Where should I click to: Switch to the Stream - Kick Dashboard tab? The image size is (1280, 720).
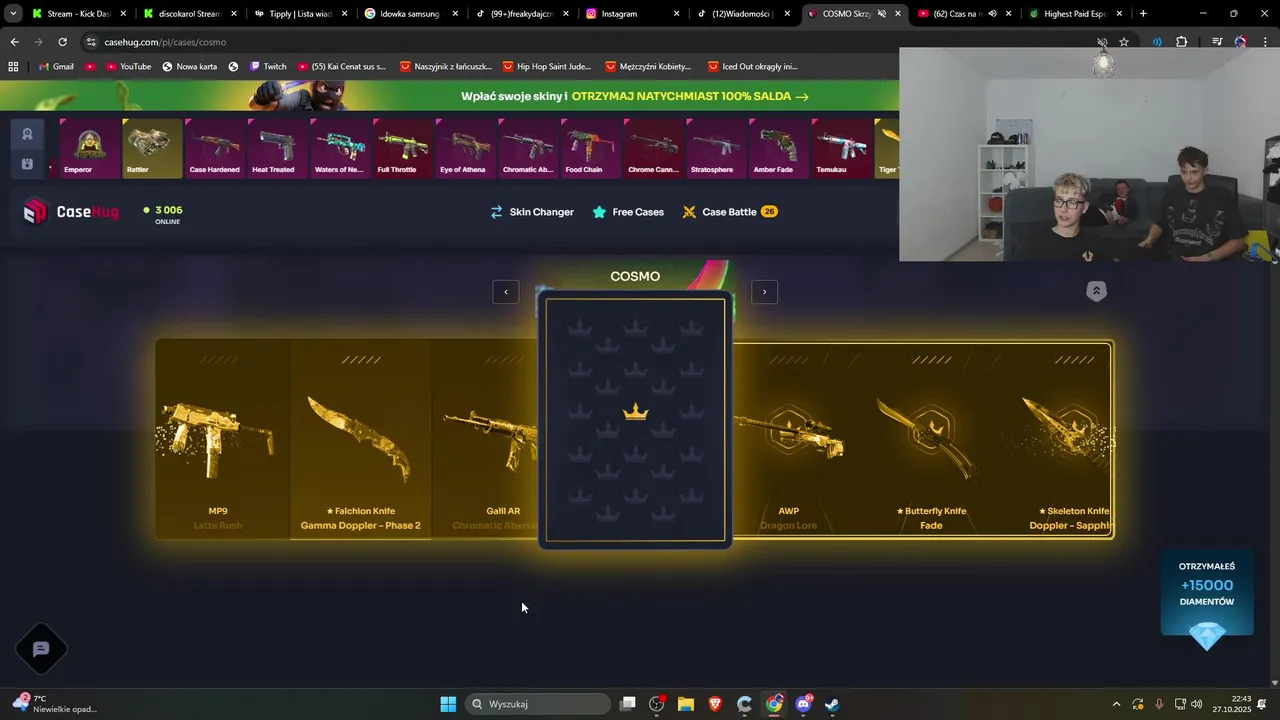(80, 14)
